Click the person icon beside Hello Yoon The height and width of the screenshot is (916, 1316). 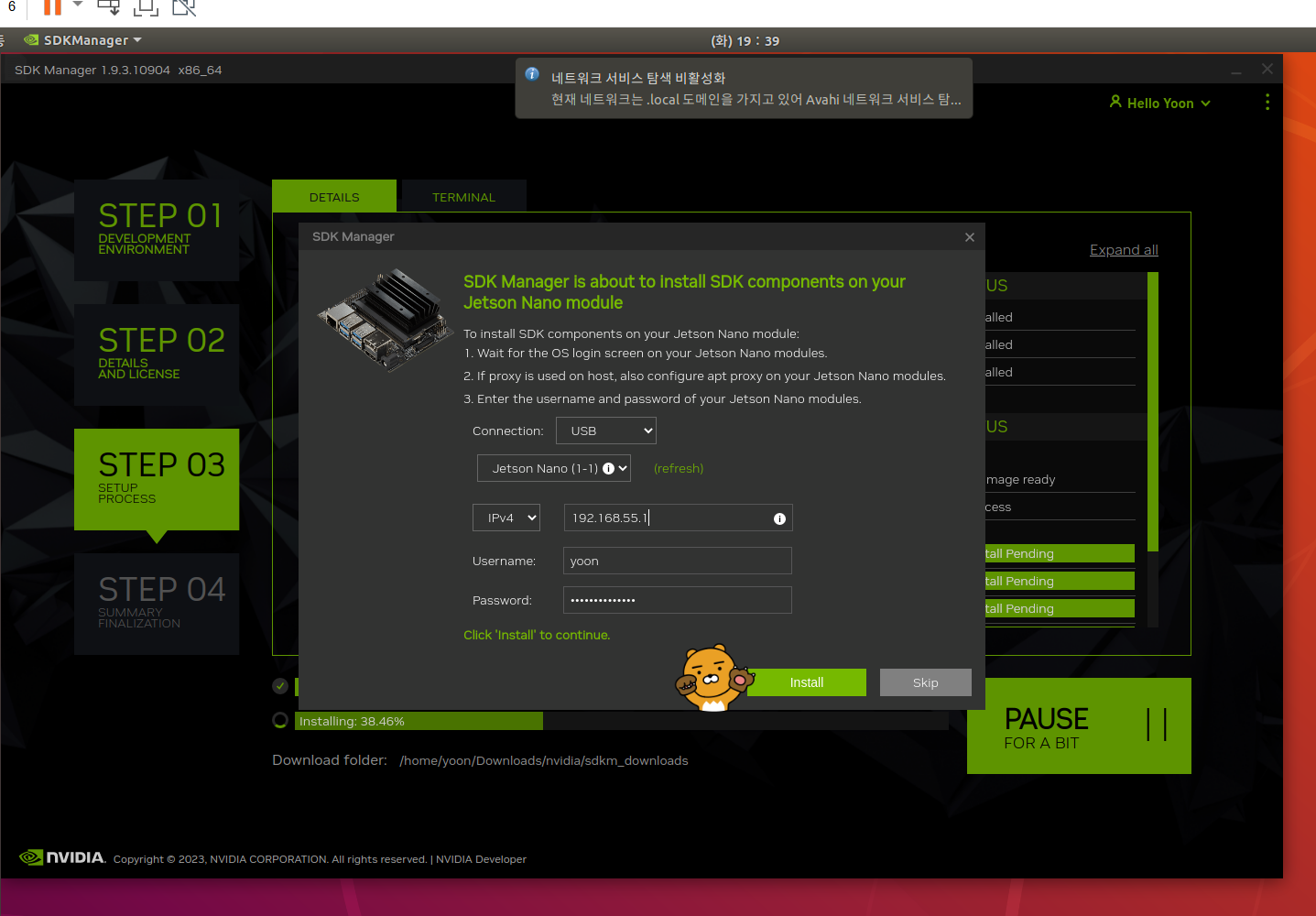tap(1115, 102)
